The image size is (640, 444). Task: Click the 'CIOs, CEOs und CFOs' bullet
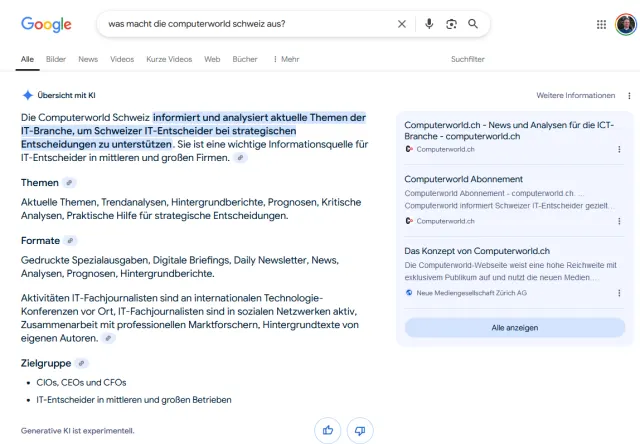point(81,383)
